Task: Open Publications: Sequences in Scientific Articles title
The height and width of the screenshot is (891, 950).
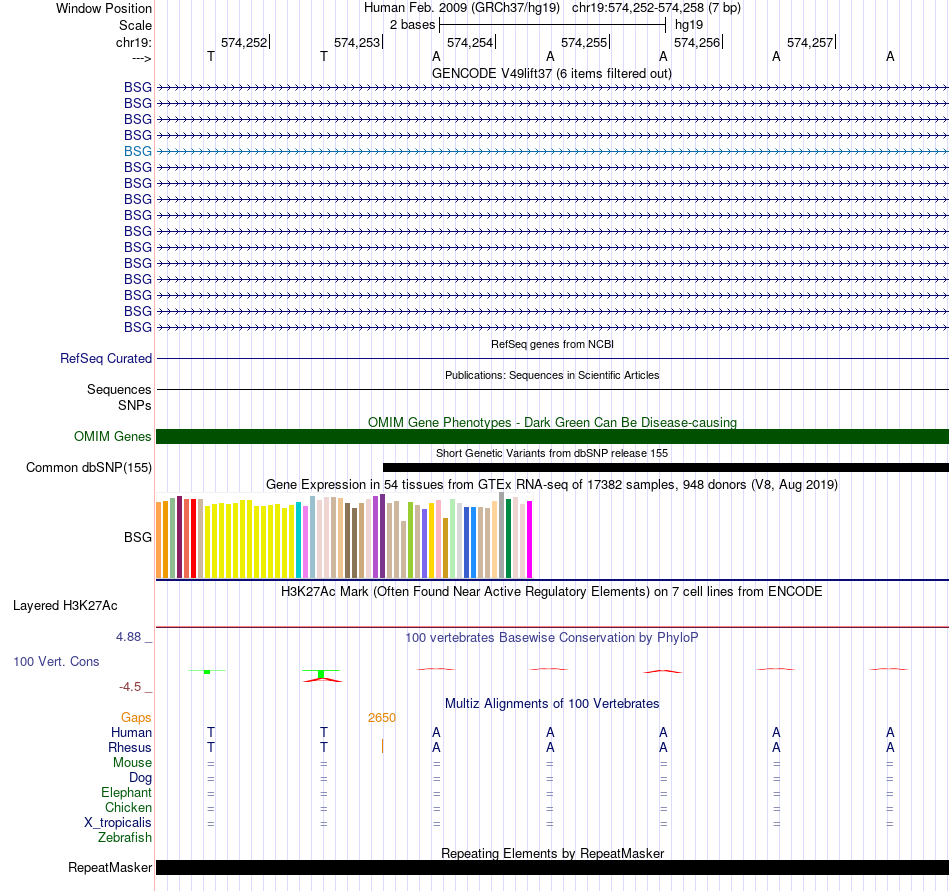Action: pyautogui.click(x=552, y=375)
